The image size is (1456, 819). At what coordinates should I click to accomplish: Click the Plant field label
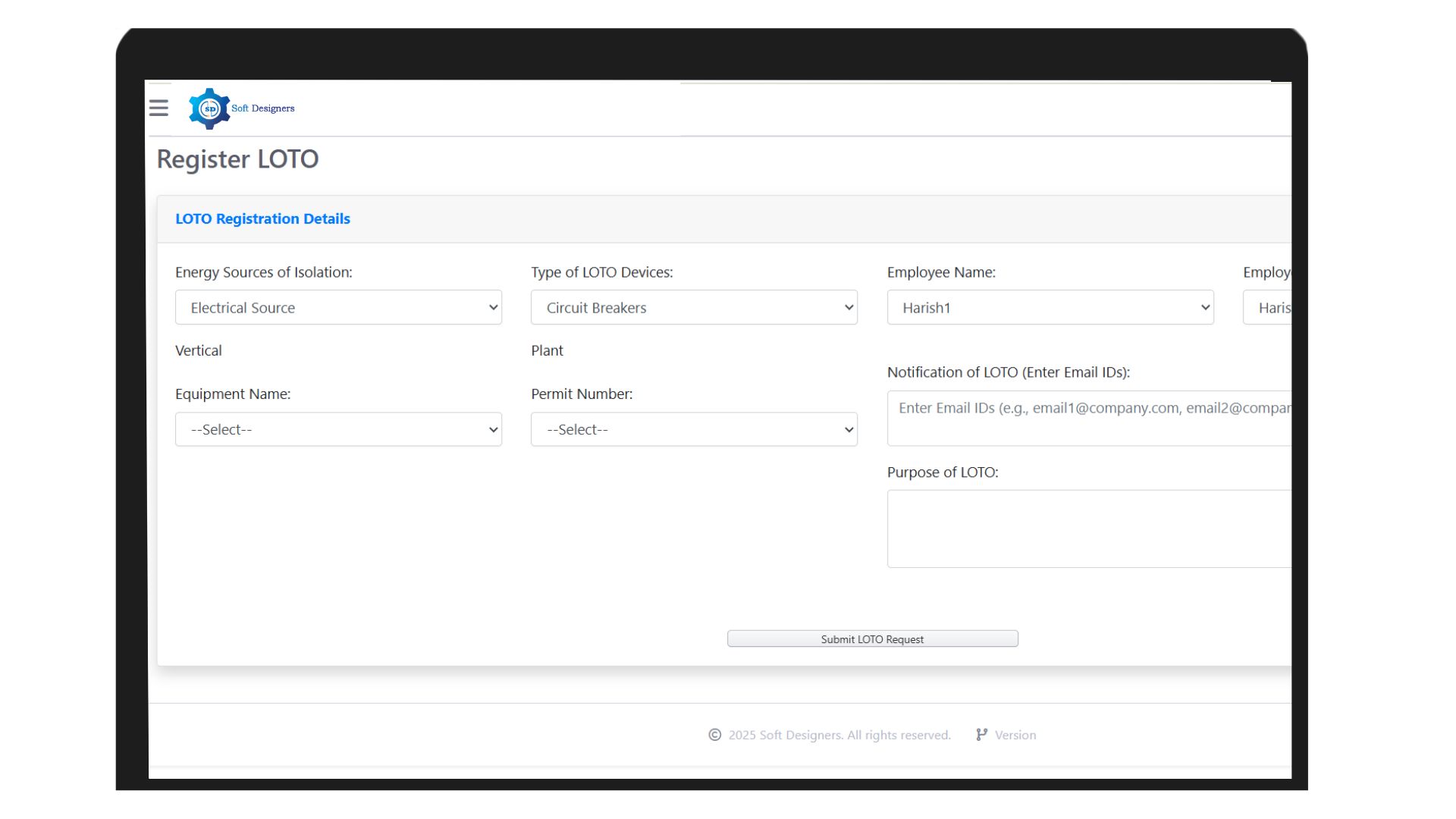tap(547, 350)
